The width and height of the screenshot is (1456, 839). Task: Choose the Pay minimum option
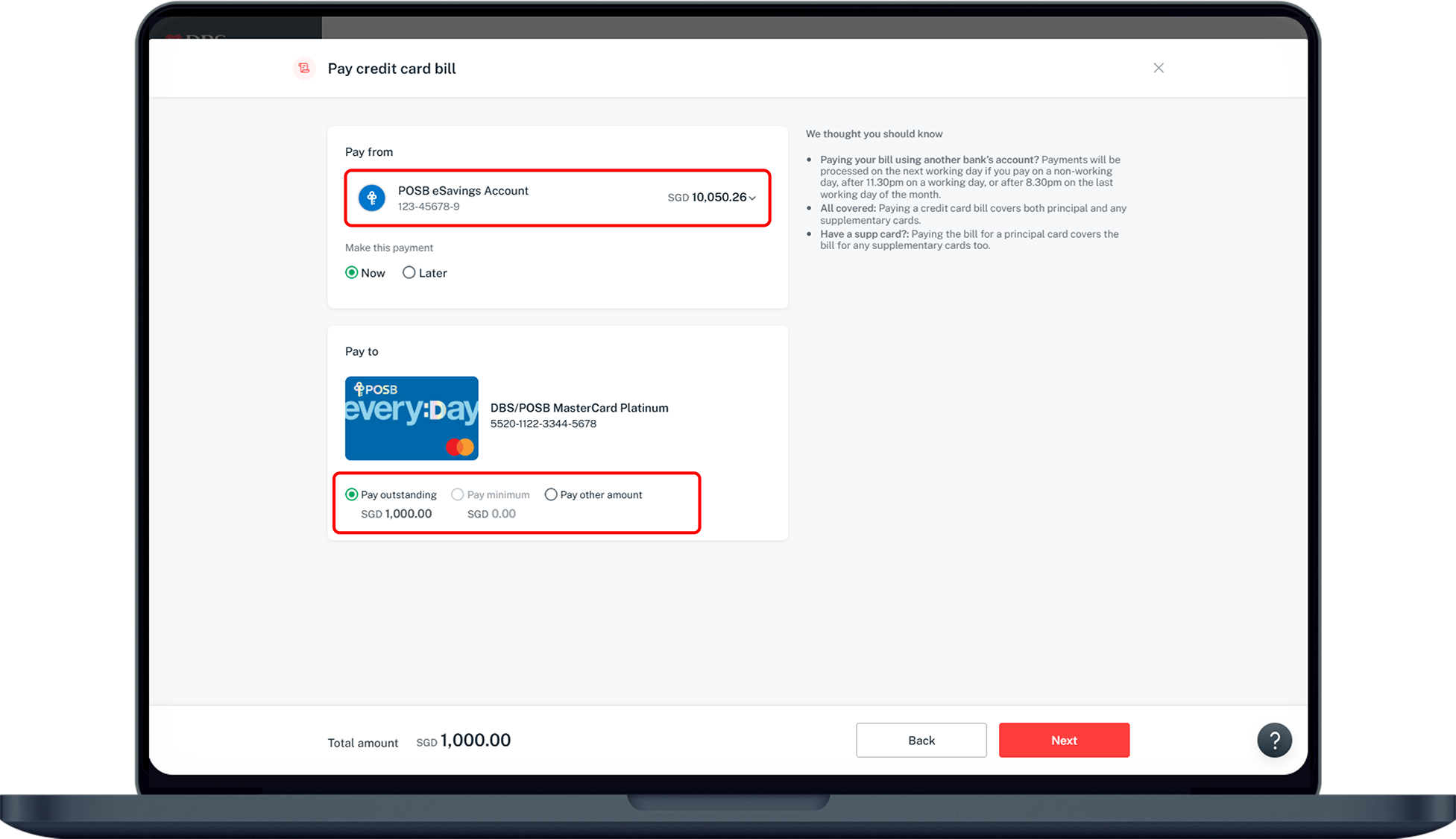coord(458,494)
